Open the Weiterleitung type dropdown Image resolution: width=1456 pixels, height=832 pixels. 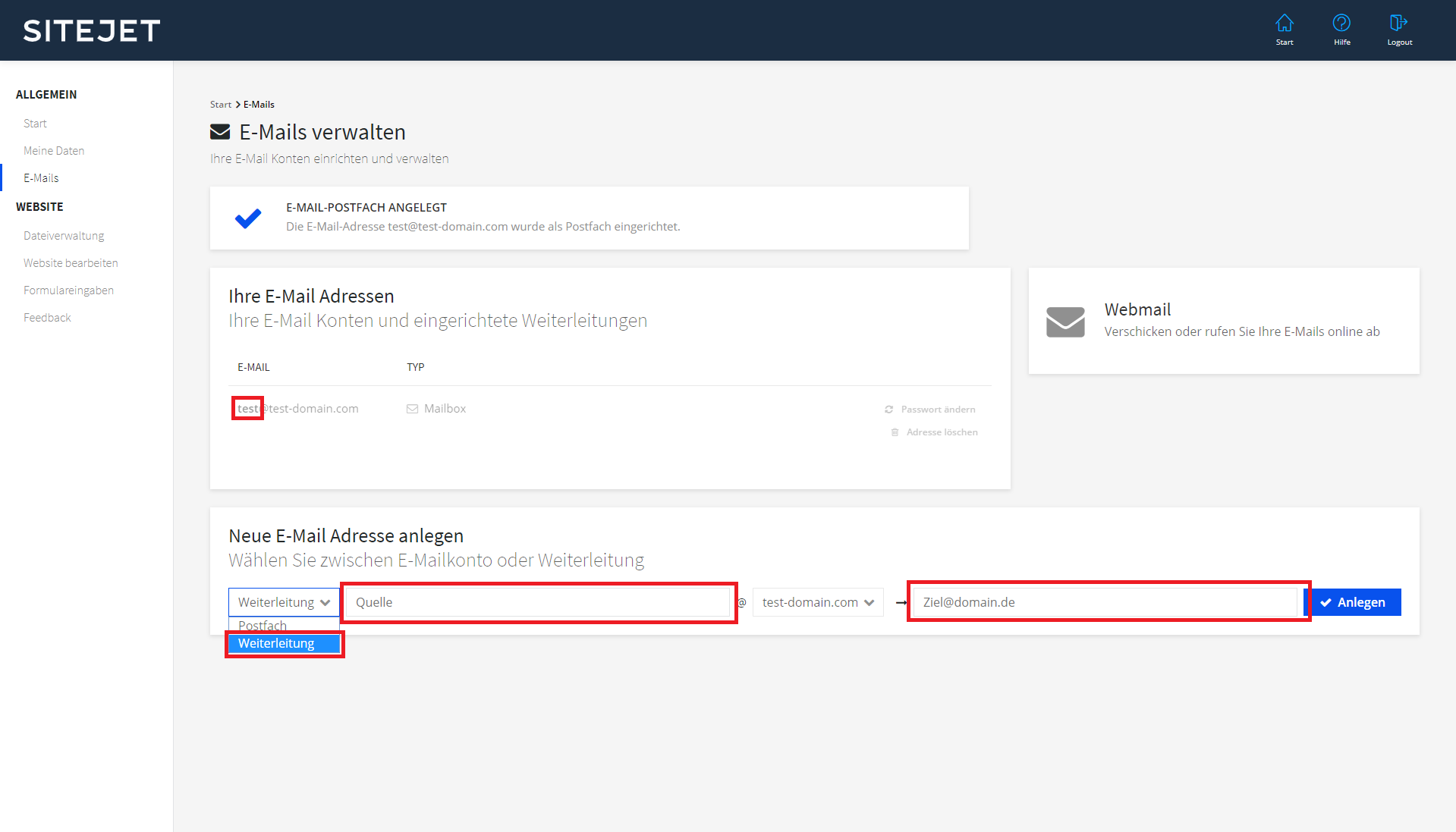[x=283, y=602]
